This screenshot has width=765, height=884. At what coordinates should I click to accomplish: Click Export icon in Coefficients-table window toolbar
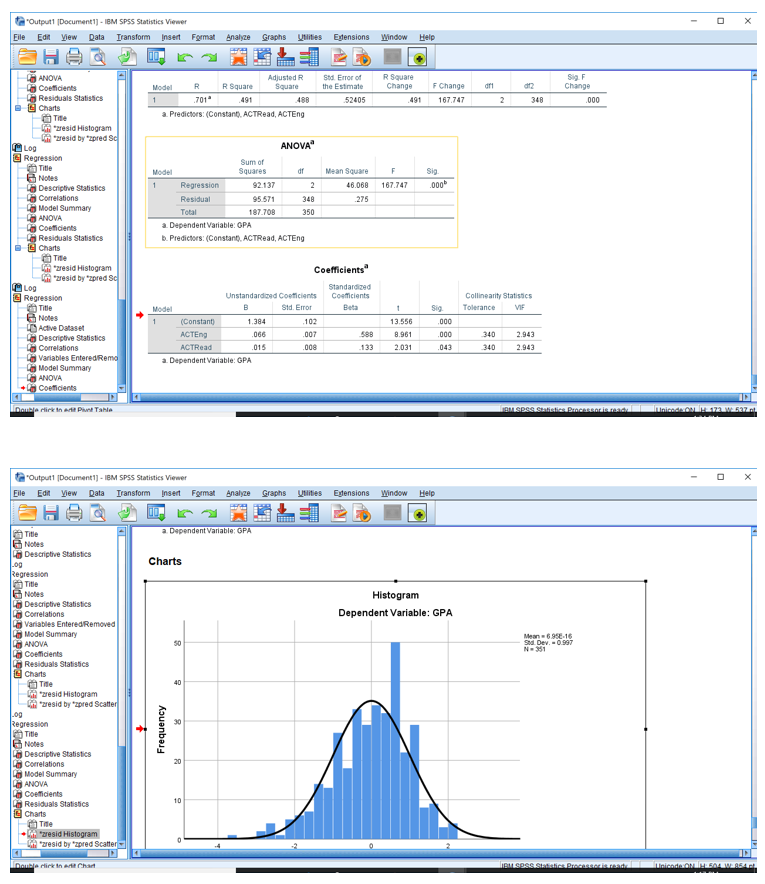coord(127,57)
